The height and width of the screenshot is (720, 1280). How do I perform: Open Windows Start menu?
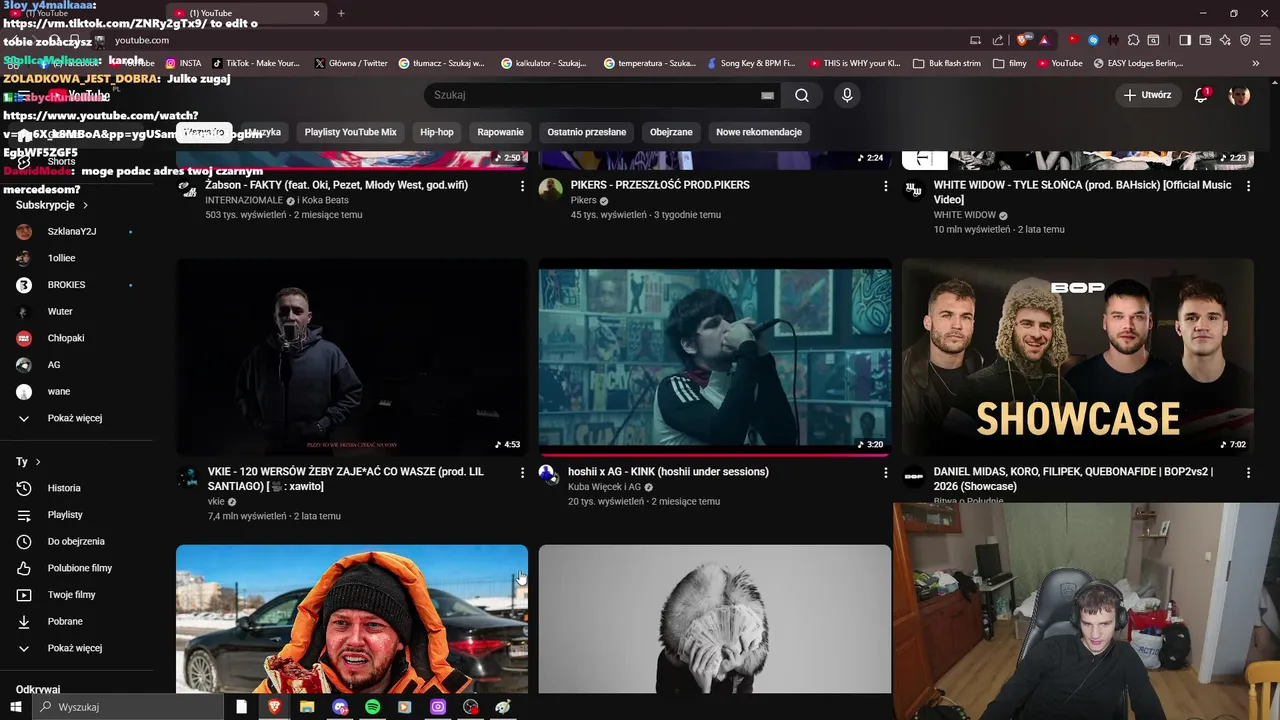click(16, 707)
